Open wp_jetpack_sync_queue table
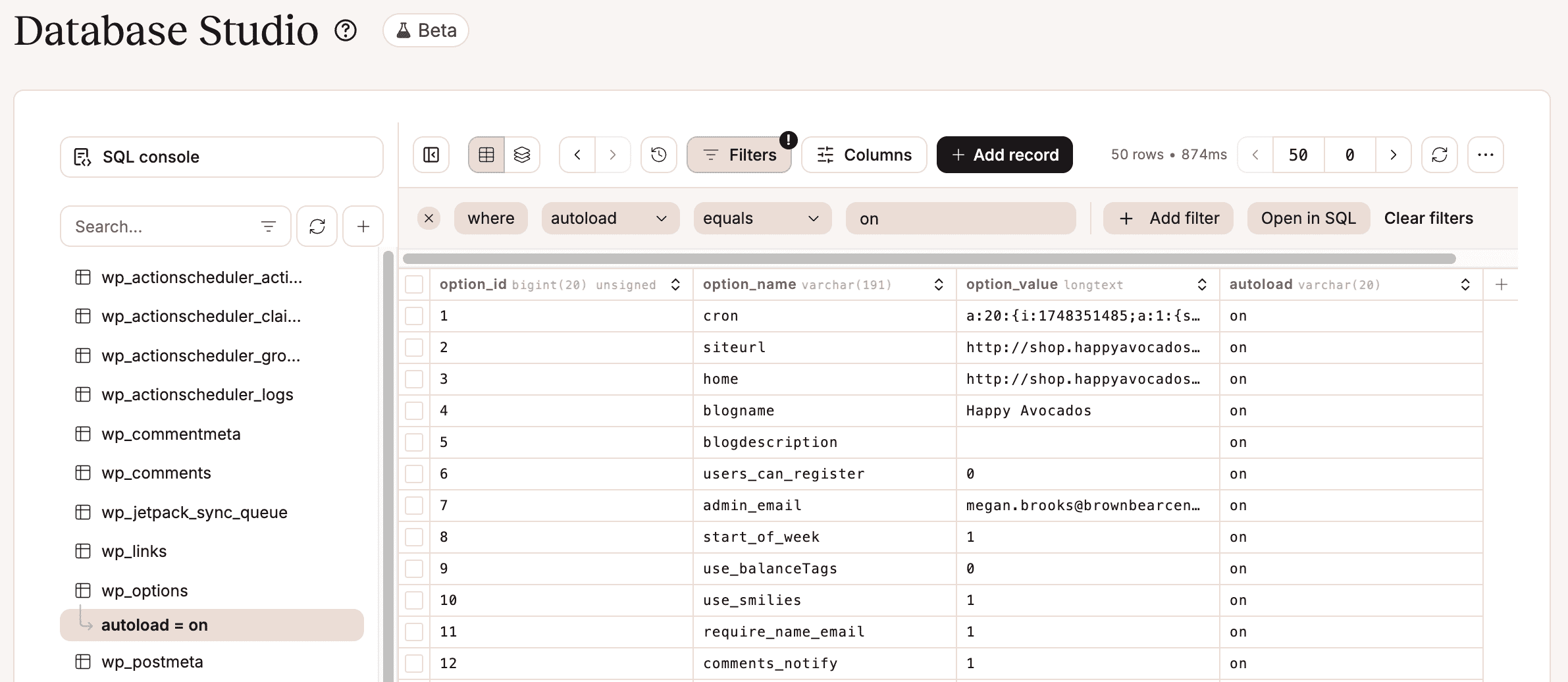 (x=211, y=512)
